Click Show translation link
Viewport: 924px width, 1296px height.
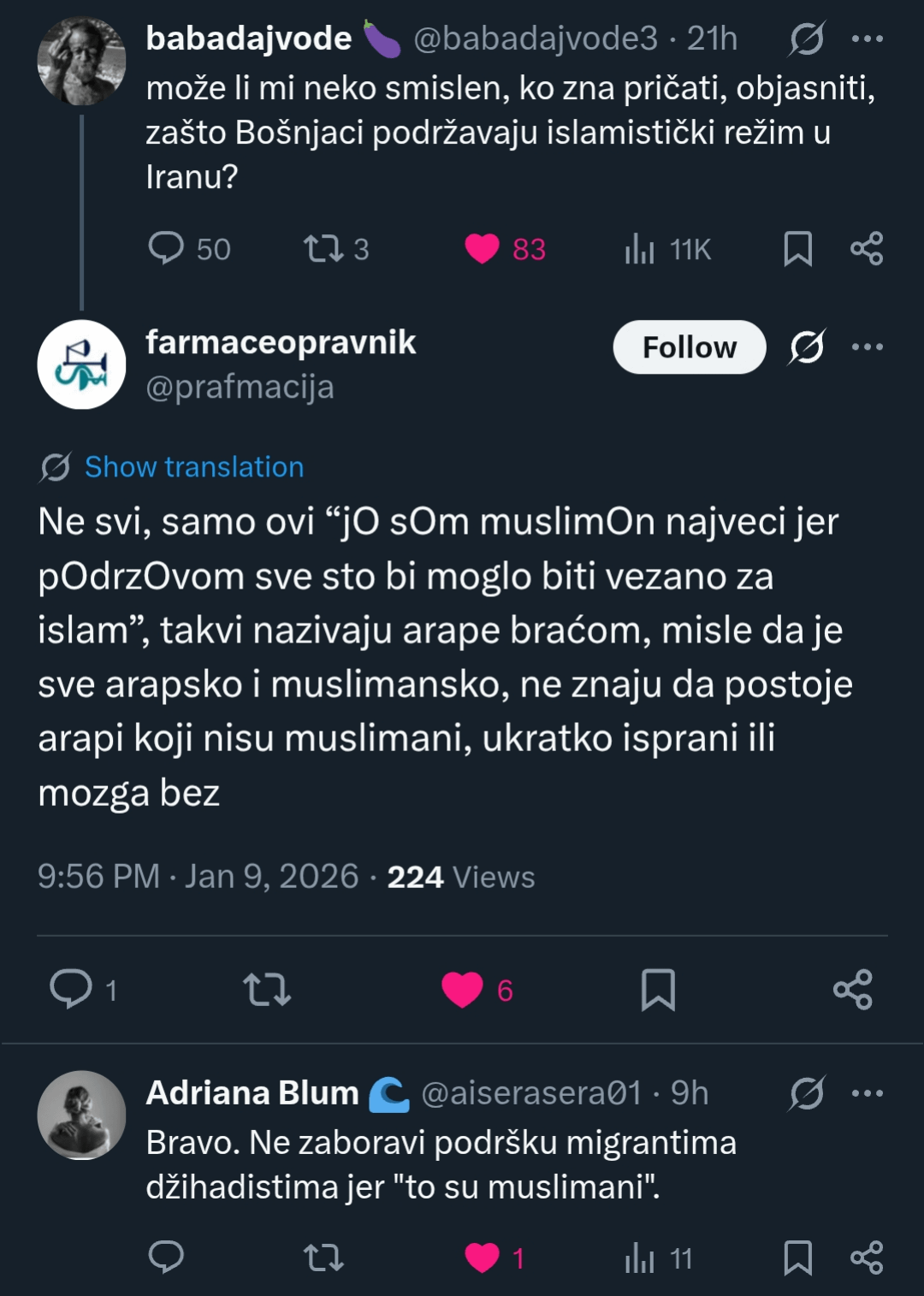(194, 467)
